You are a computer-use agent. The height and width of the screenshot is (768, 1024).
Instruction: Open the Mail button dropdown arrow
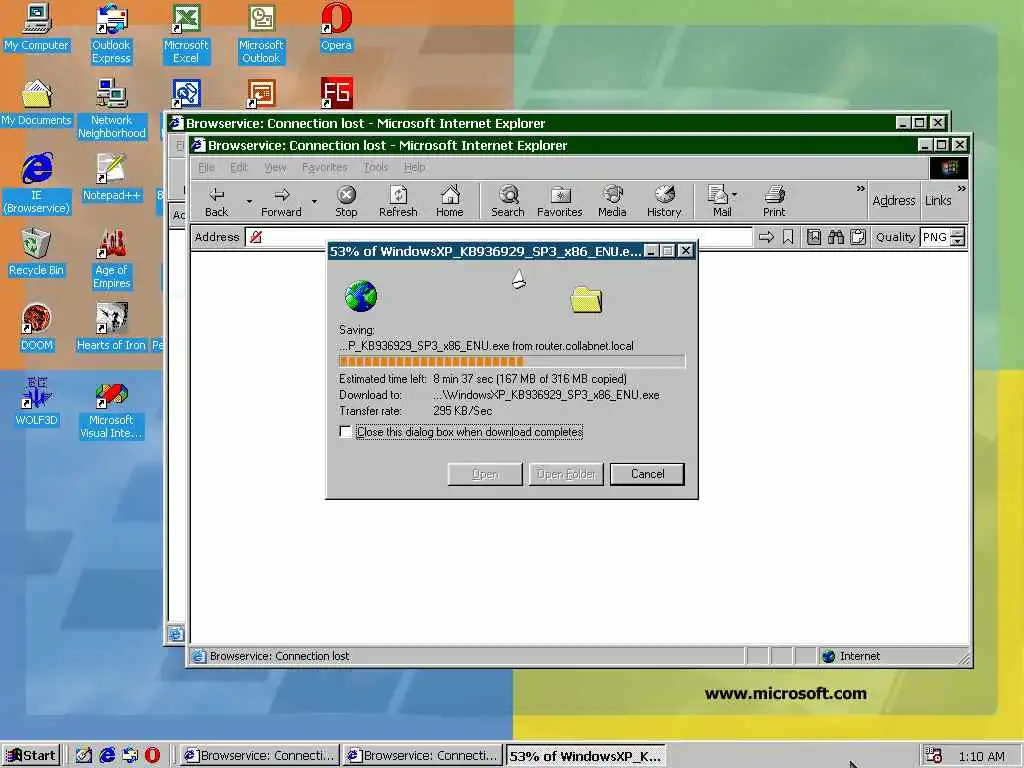tap(735, 195)
